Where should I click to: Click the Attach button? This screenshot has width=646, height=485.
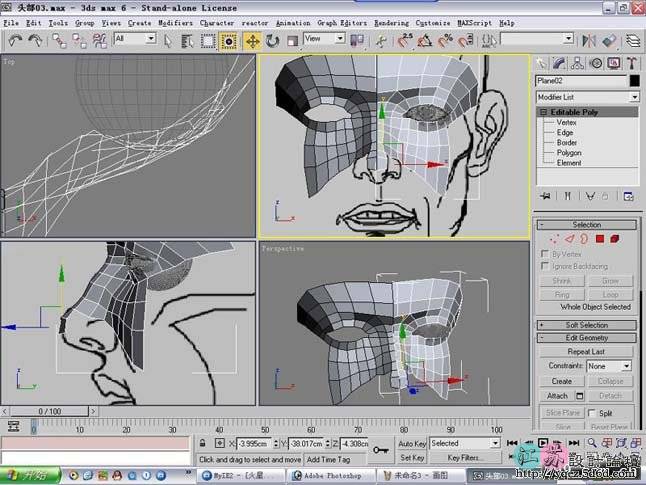pyautogui.click(x=557, y=396)
